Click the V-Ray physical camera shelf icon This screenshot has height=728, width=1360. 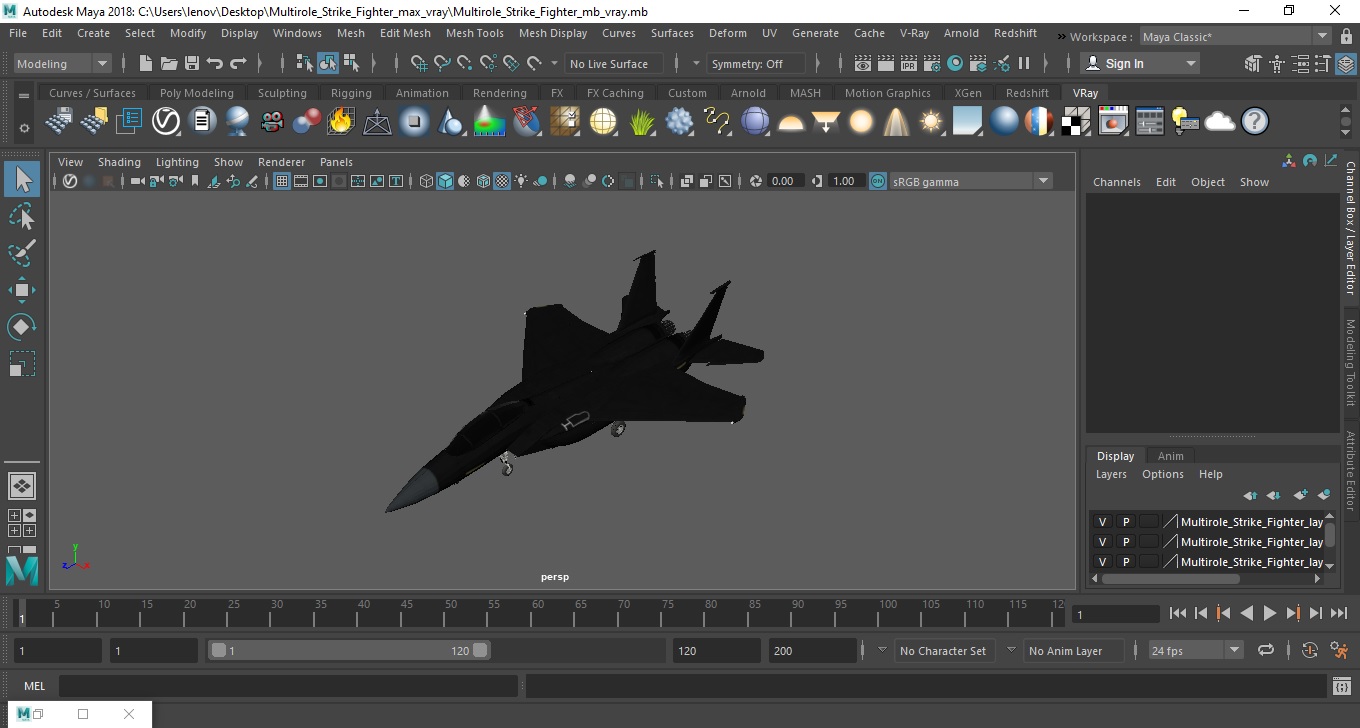[x=272, y=122]
